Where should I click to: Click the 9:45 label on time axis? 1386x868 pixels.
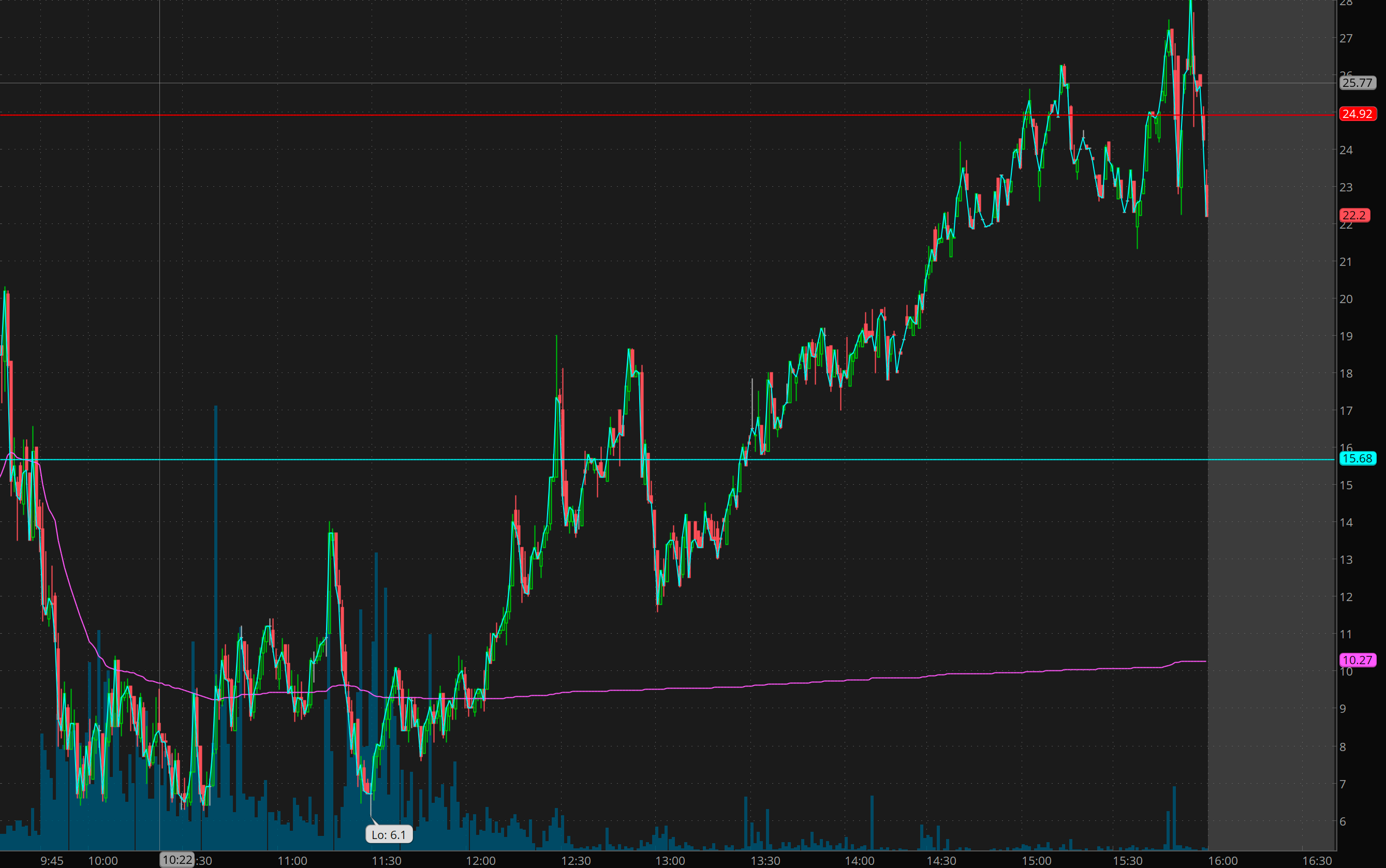tap(52, 861)
